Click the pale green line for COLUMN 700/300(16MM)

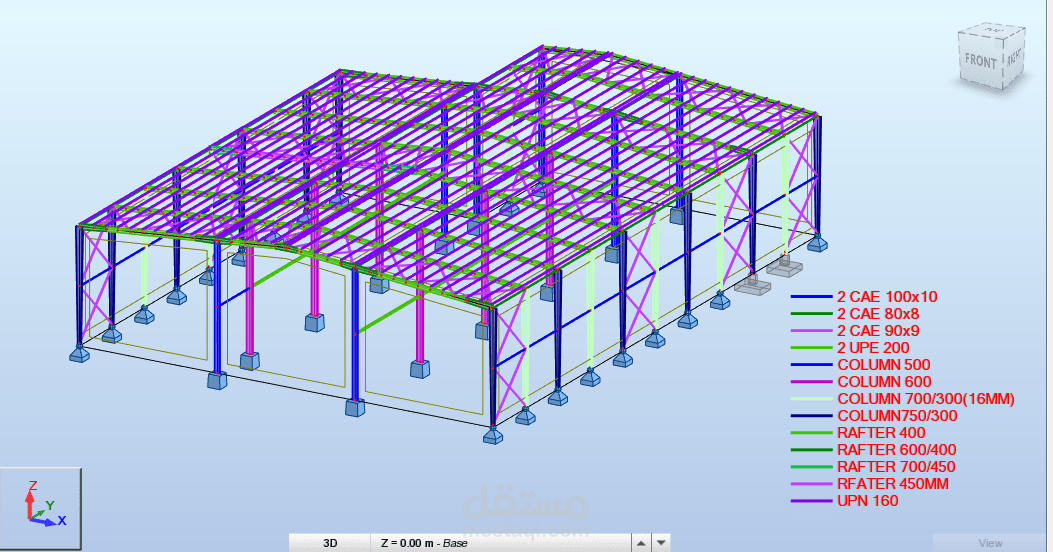coord(811,399)
